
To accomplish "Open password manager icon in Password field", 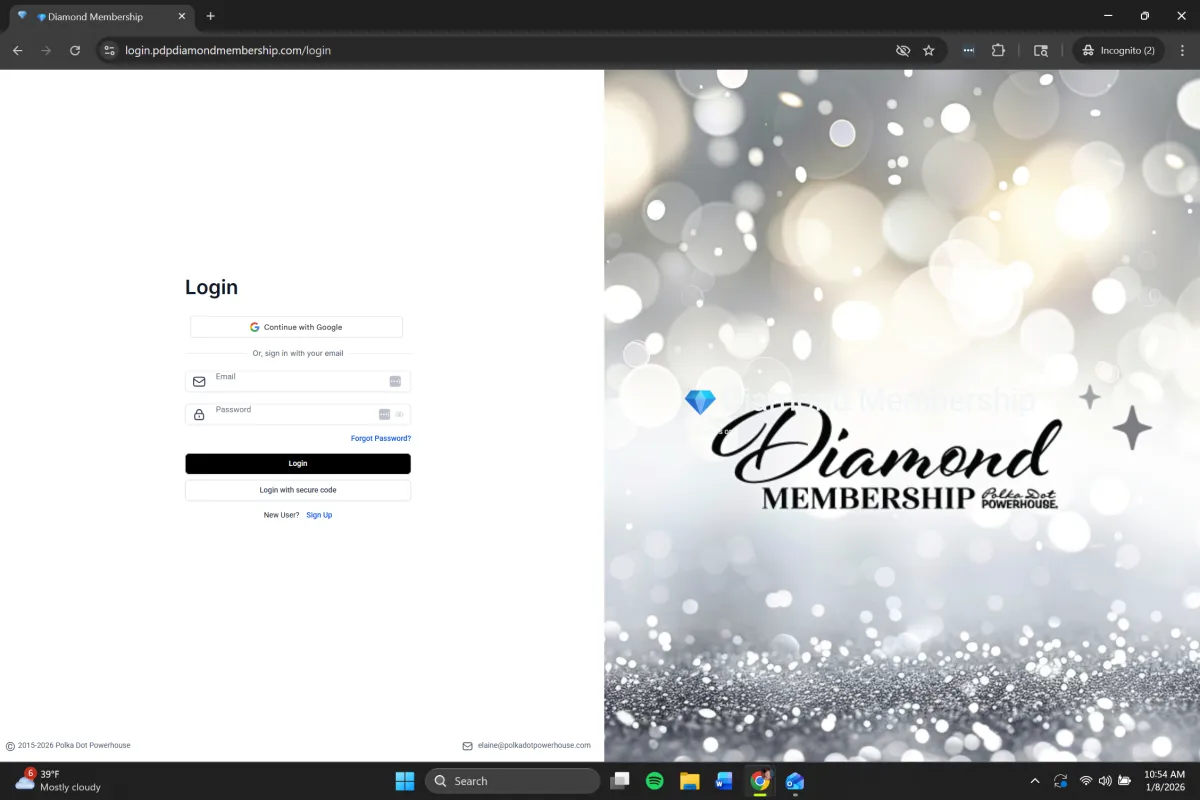I will tap(385, 414).
